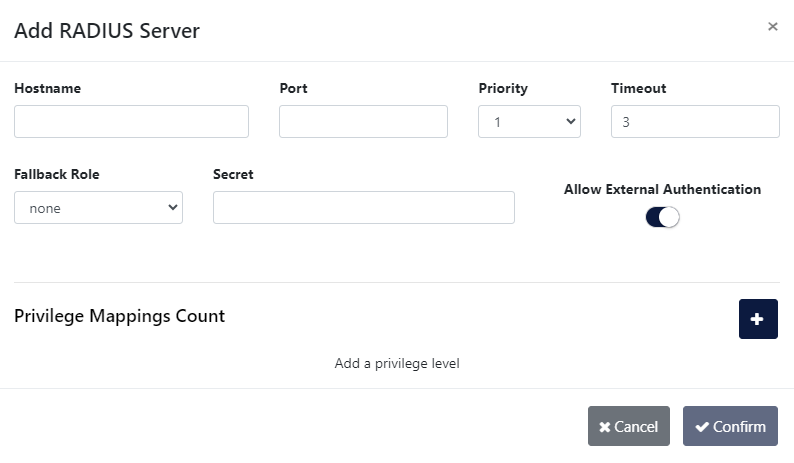This screenshot has height=463, width=794.
Task: Focus the Hostname input field
Action: coord(131,122)
